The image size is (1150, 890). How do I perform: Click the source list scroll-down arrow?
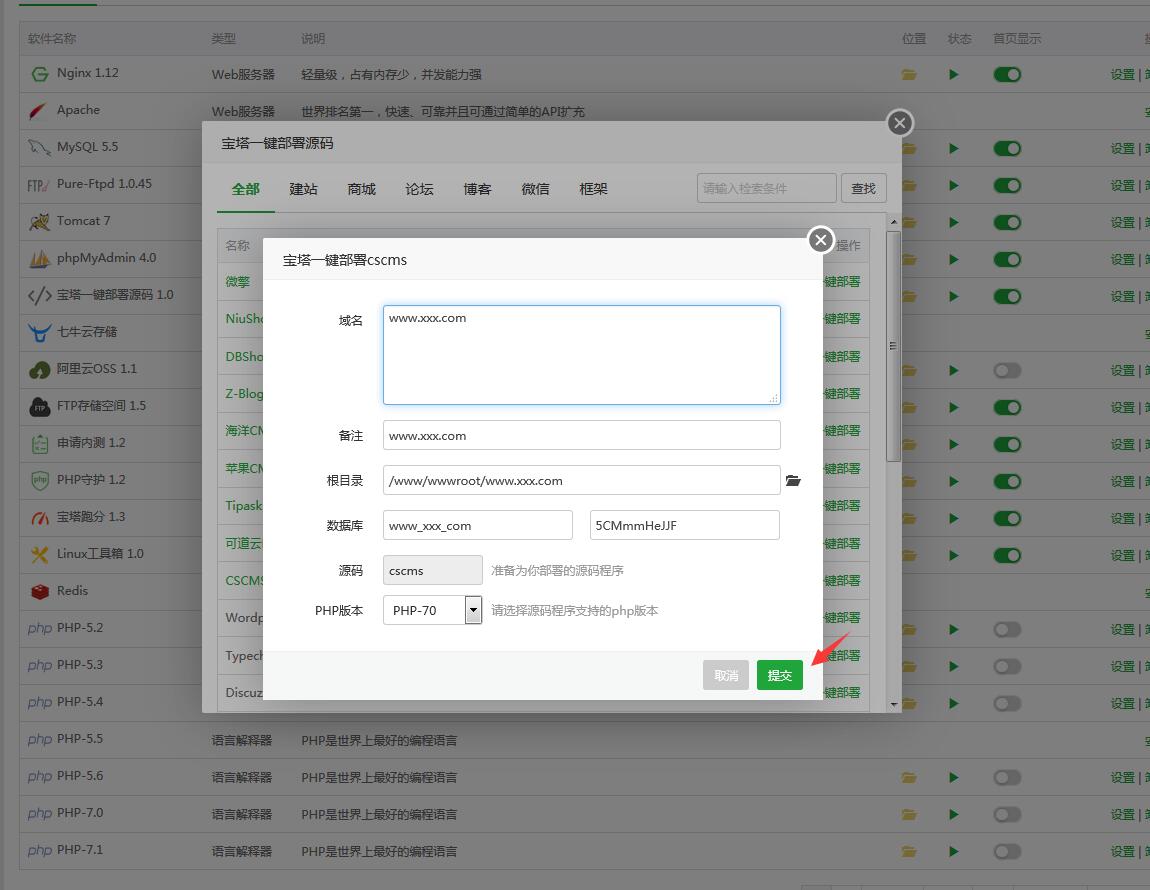(893, 704)
